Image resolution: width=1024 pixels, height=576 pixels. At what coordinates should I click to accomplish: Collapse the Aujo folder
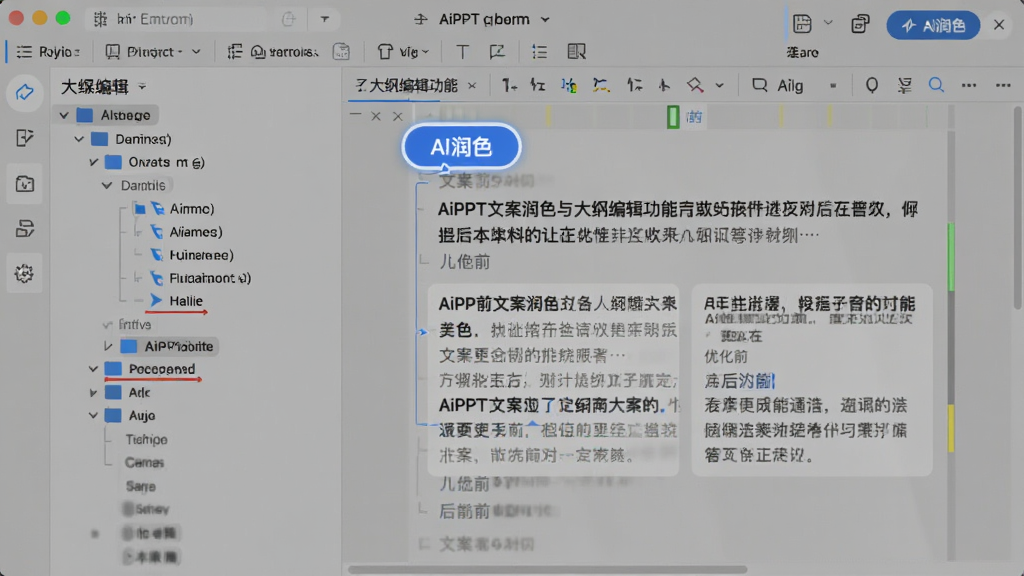[x=93, y=415]
